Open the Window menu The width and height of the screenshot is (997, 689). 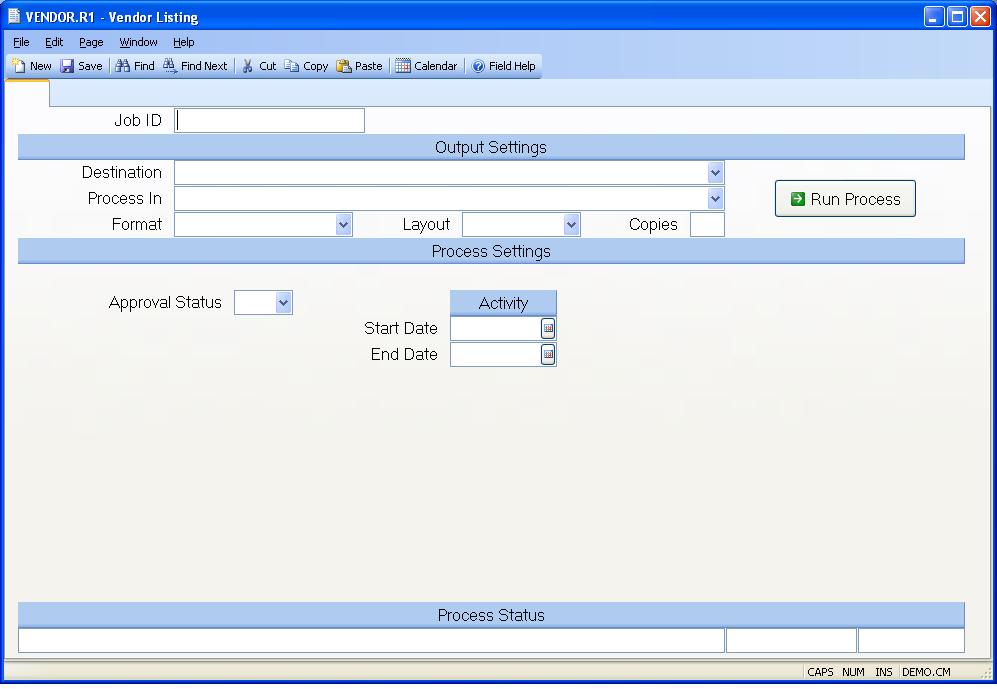point(138,42)
